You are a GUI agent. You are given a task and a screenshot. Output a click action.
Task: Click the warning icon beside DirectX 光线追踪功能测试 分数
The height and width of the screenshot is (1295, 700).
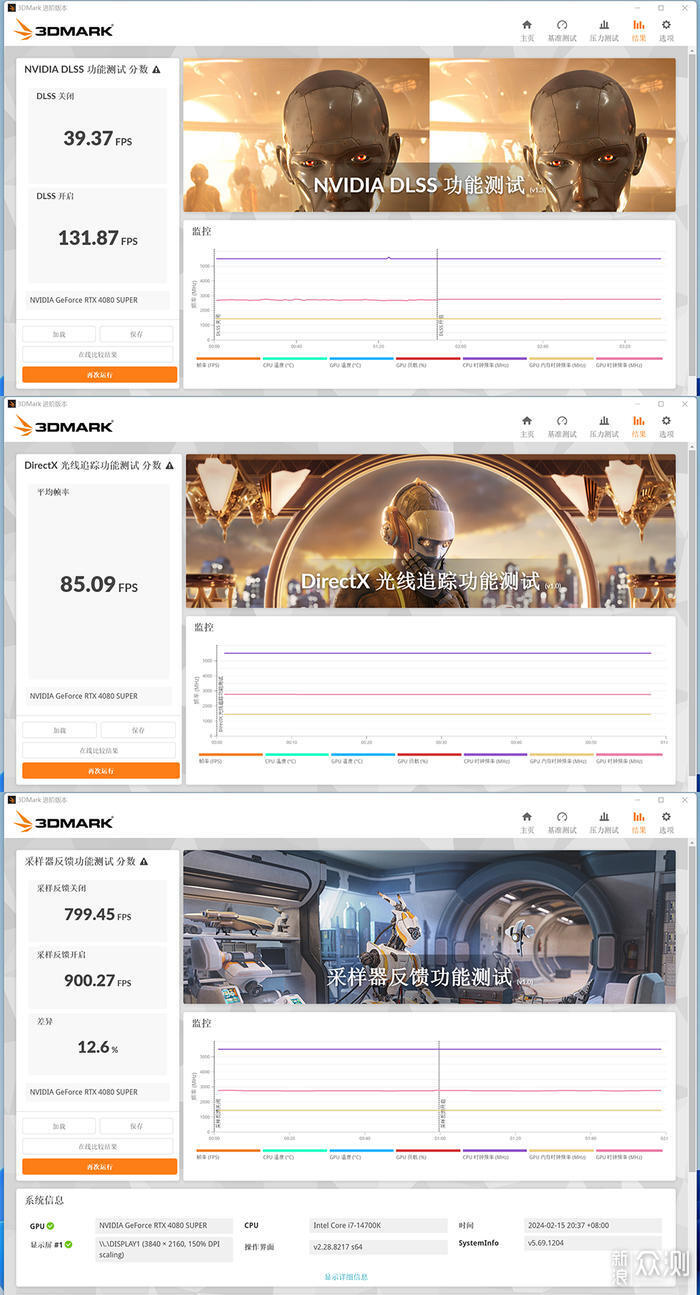point(169,466)
